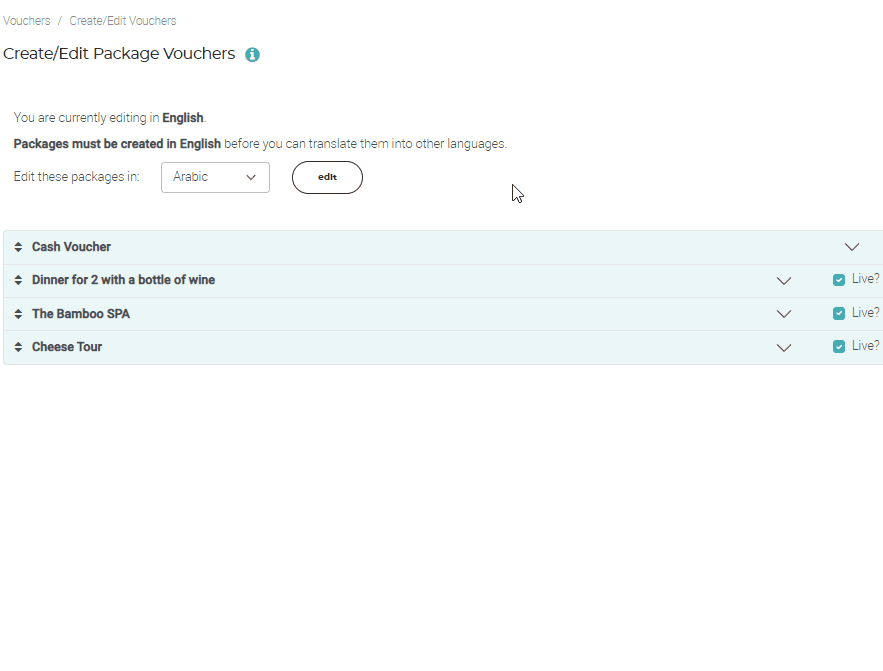Go to Vouchers breadcrumb link

27,21
